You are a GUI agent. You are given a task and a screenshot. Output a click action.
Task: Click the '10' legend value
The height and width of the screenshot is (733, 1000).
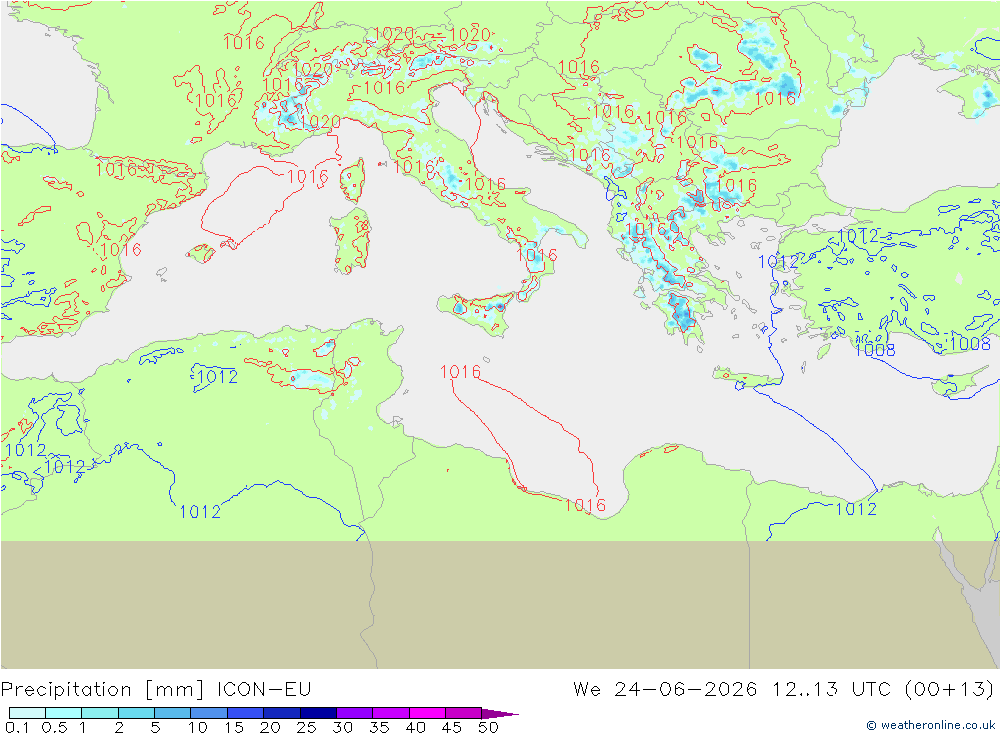pyautogui.click(x=198, y=727)
